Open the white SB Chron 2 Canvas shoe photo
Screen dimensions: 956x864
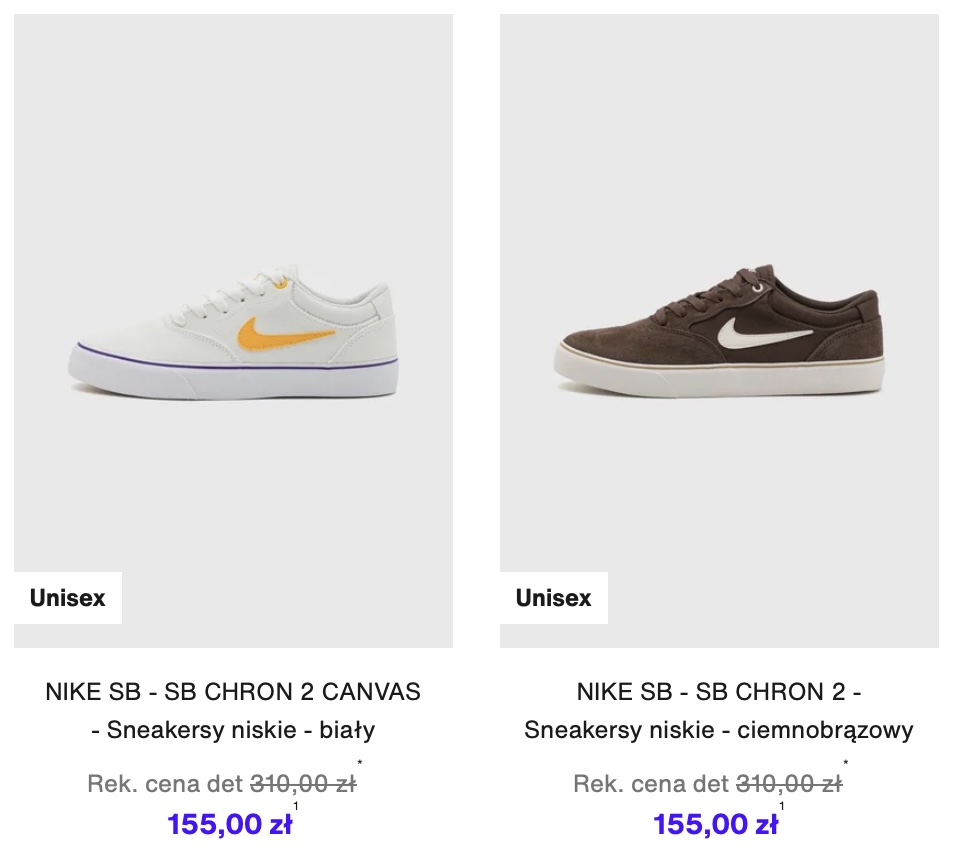point(233,330)
